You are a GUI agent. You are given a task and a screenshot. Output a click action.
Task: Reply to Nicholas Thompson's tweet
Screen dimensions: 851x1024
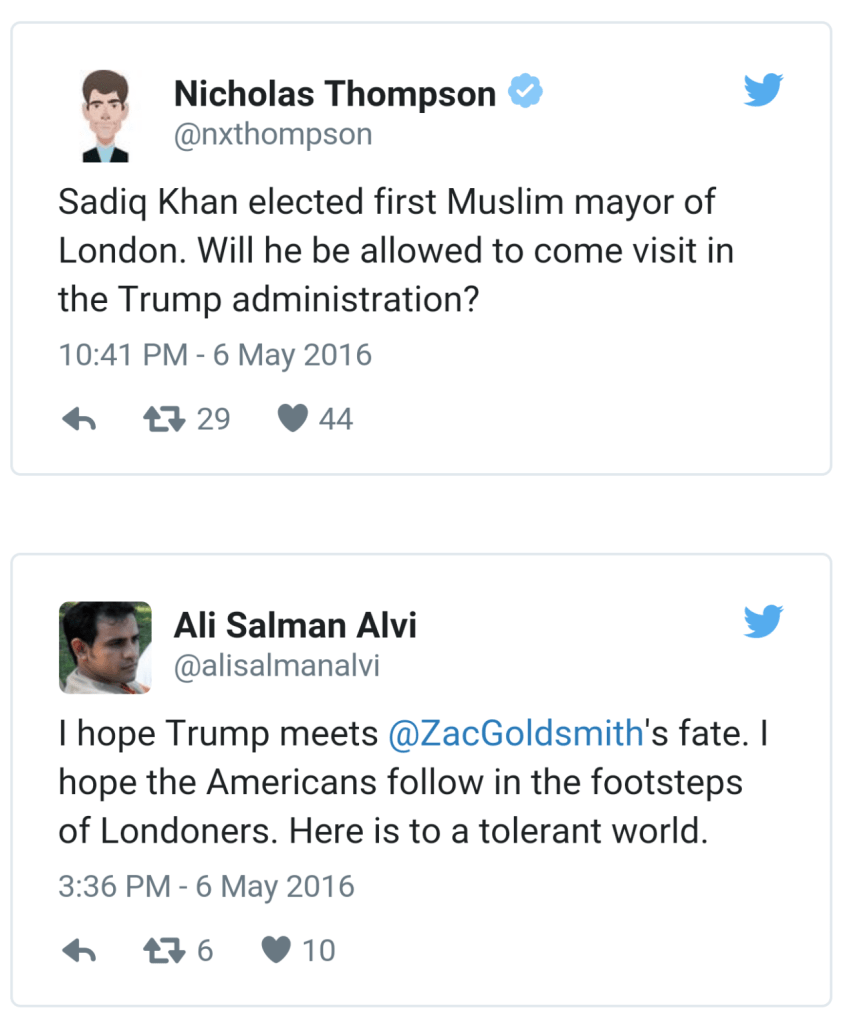pos(78,420)
